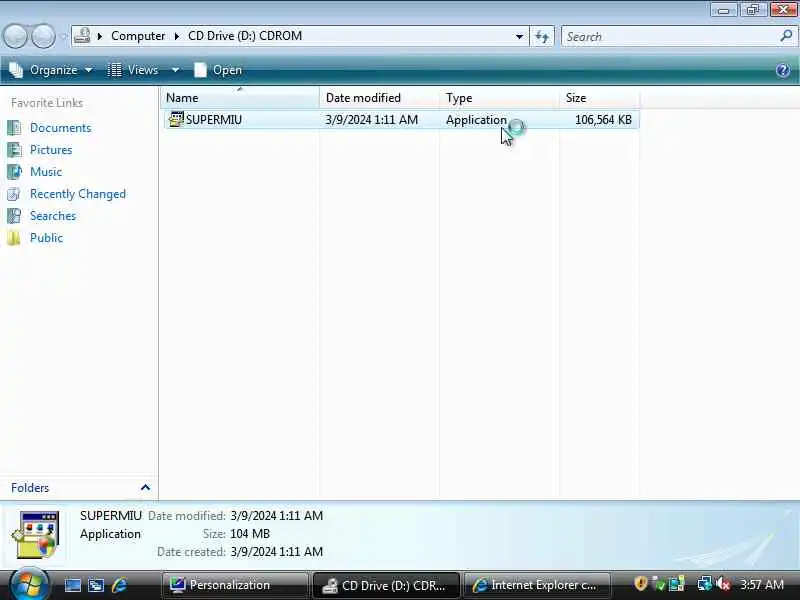This screenshot has height=600, width=800.
Task: Click the recent pages dropdown arrow
Action: 64,37
